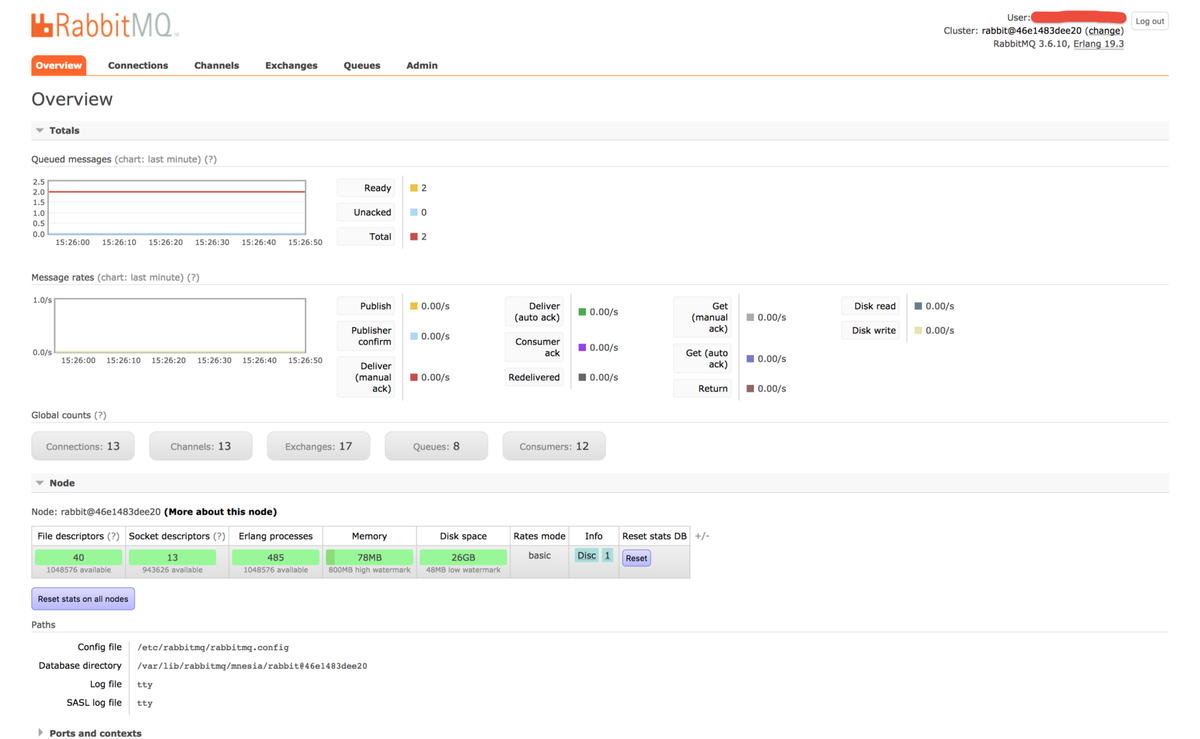Open Consumers: 12 count
This screenshot has height=739, width=1200.
(554, 446)
